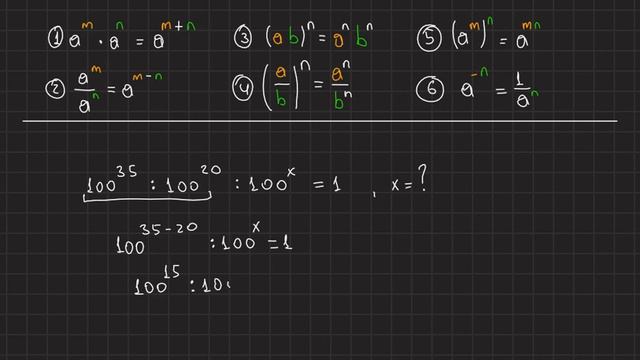The width and height of the screenshot is (640, 360).
Task: Click the underbrace beneath '100³⁵ : 100²⁰'
Action: (147, 198)
